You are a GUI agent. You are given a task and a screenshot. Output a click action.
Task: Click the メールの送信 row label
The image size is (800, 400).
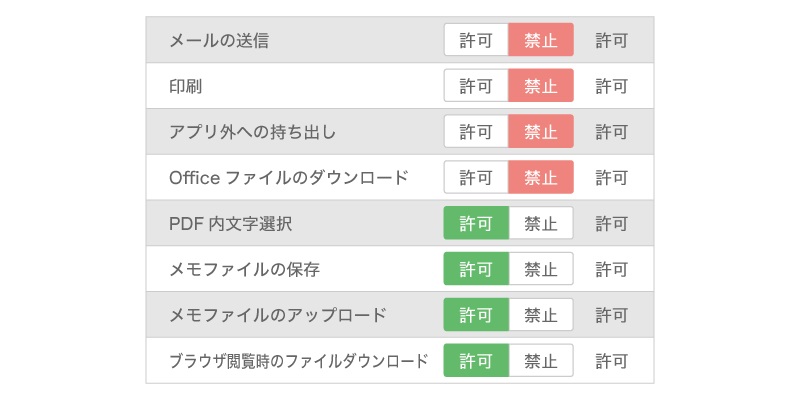pyautogui.click(x=219, y=41)
